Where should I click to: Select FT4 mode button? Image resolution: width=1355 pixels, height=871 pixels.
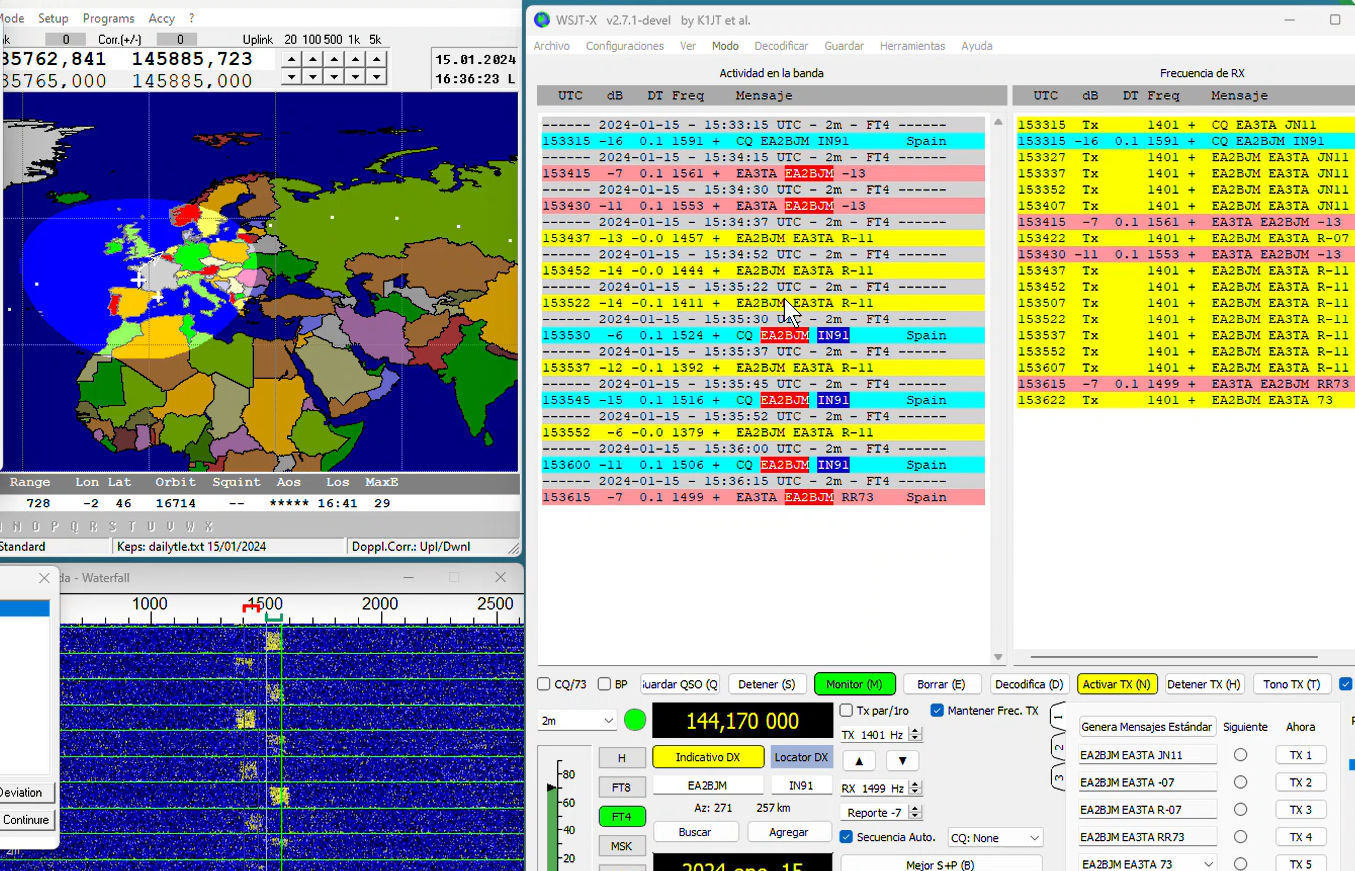point(621,816)
